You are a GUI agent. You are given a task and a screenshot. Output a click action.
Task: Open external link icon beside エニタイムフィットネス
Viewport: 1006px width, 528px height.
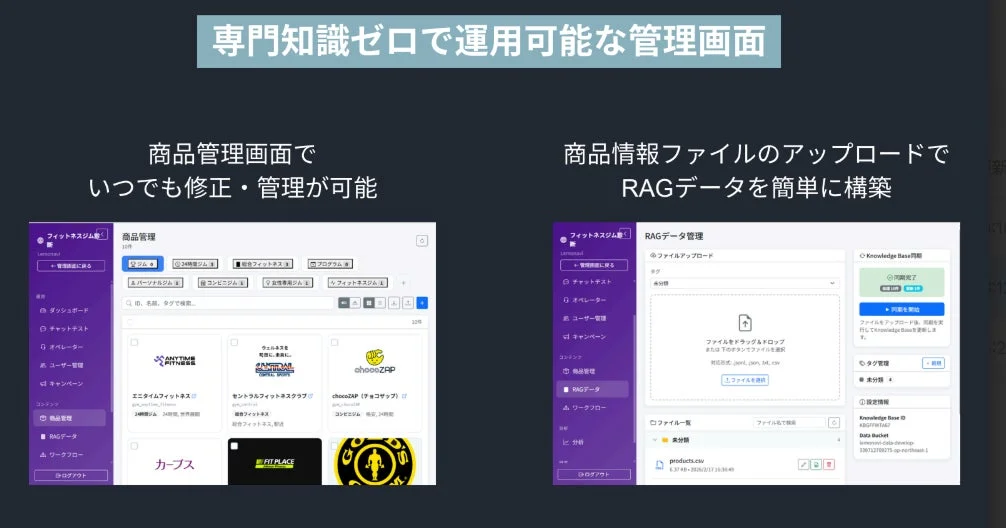194,396
